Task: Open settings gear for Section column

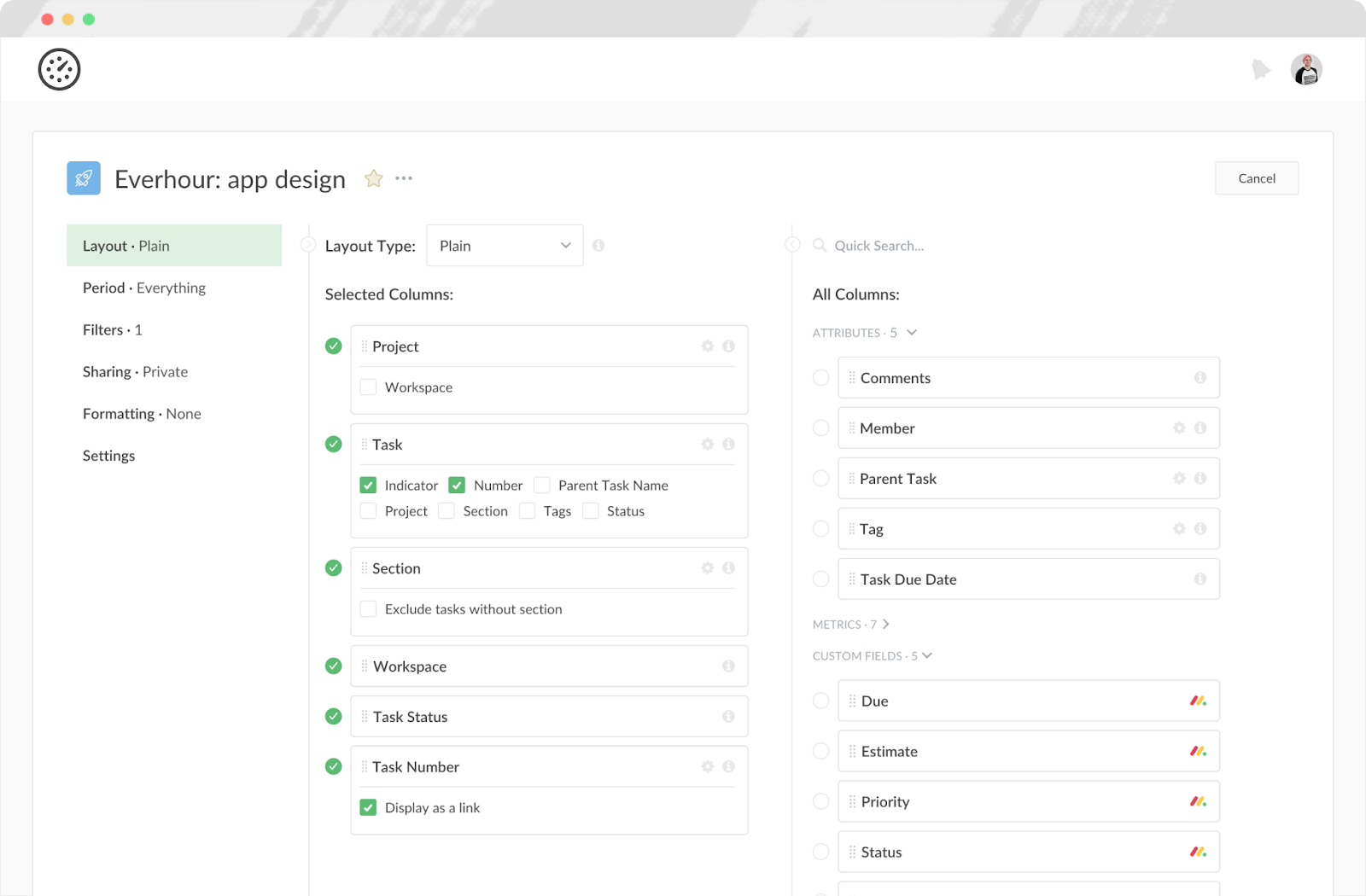Action: tap(708, 567)
